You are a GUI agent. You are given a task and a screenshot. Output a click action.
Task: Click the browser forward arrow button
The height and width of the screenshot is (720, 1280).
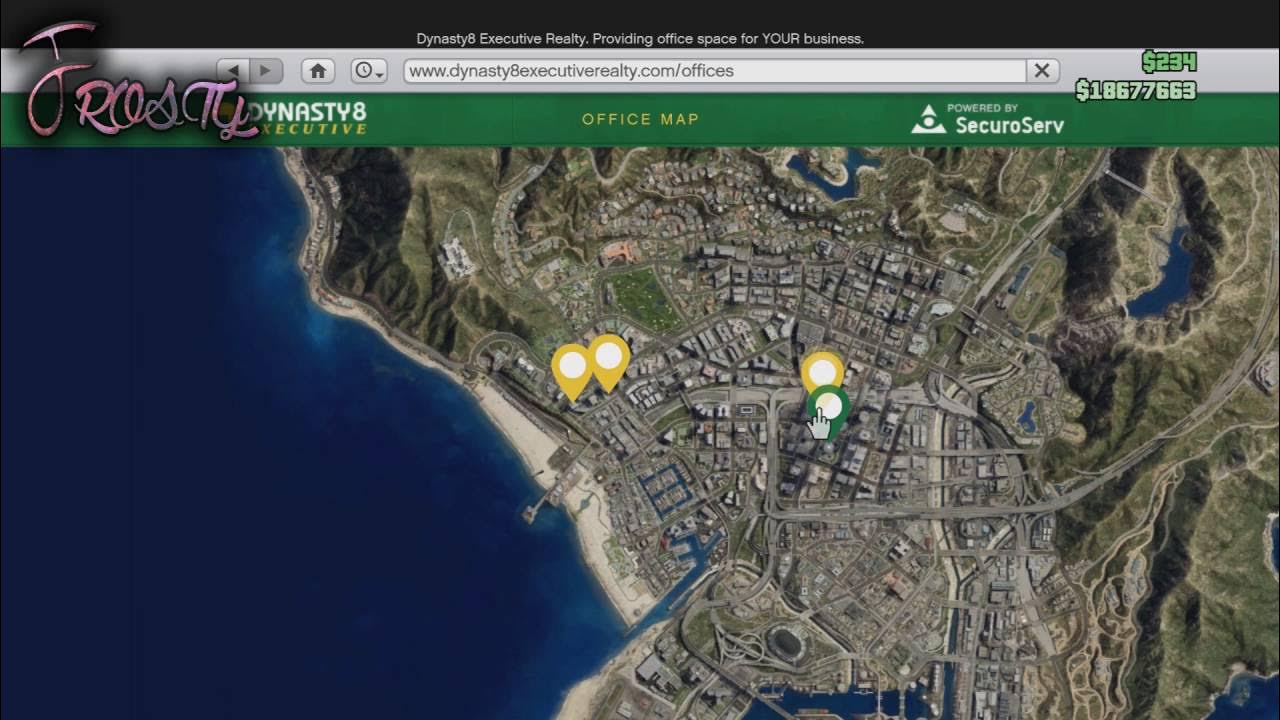coord(267,71)
